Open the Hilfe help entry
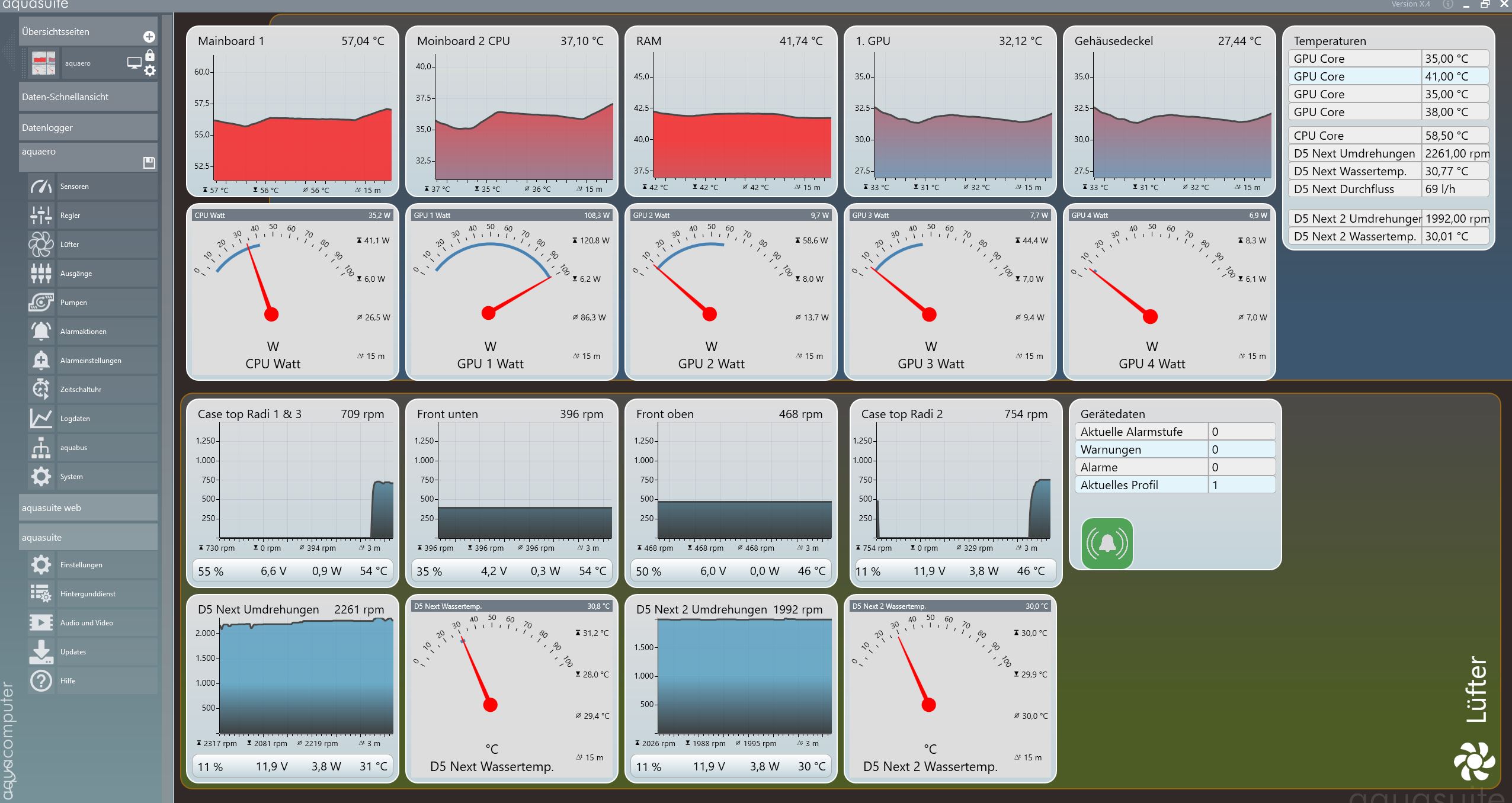Screen dimensions: 1512x803 [x=68, y=681]
